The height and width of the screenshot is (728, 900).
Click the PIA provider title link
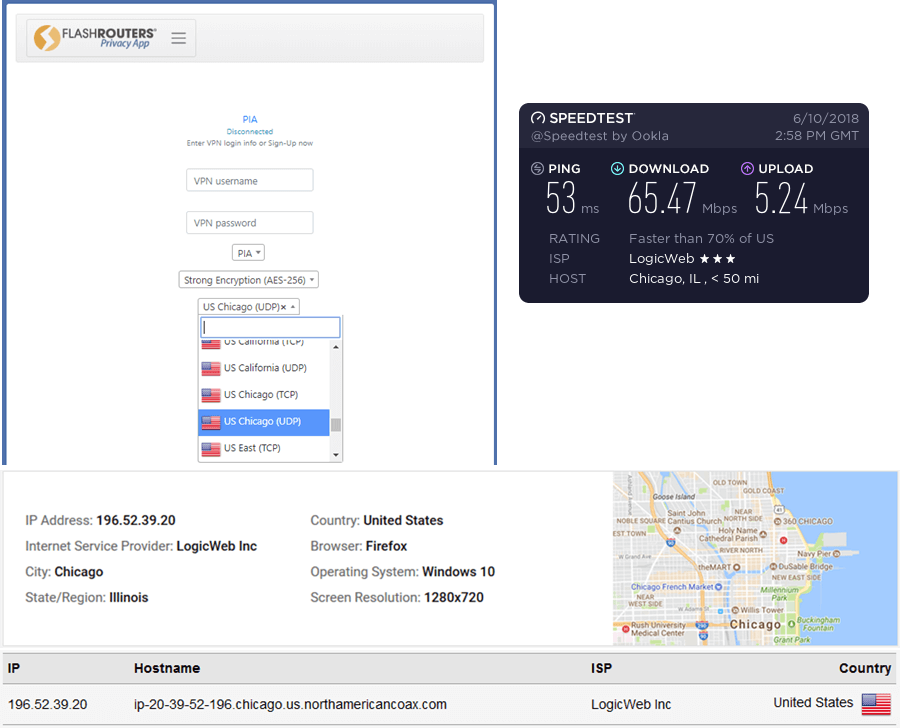(250, 119)
